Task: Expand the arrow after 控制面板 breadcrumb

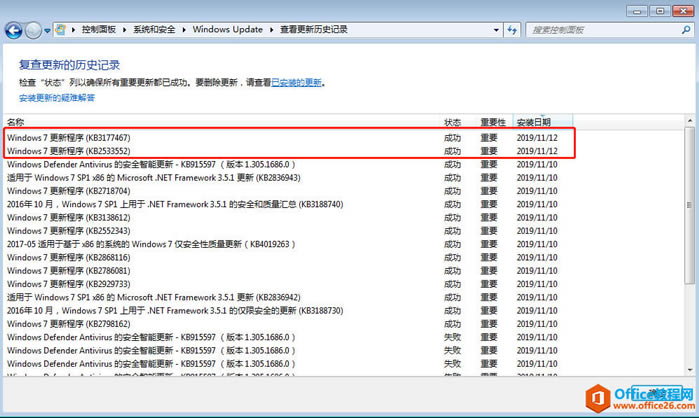Action: click(x=124, y=30)
